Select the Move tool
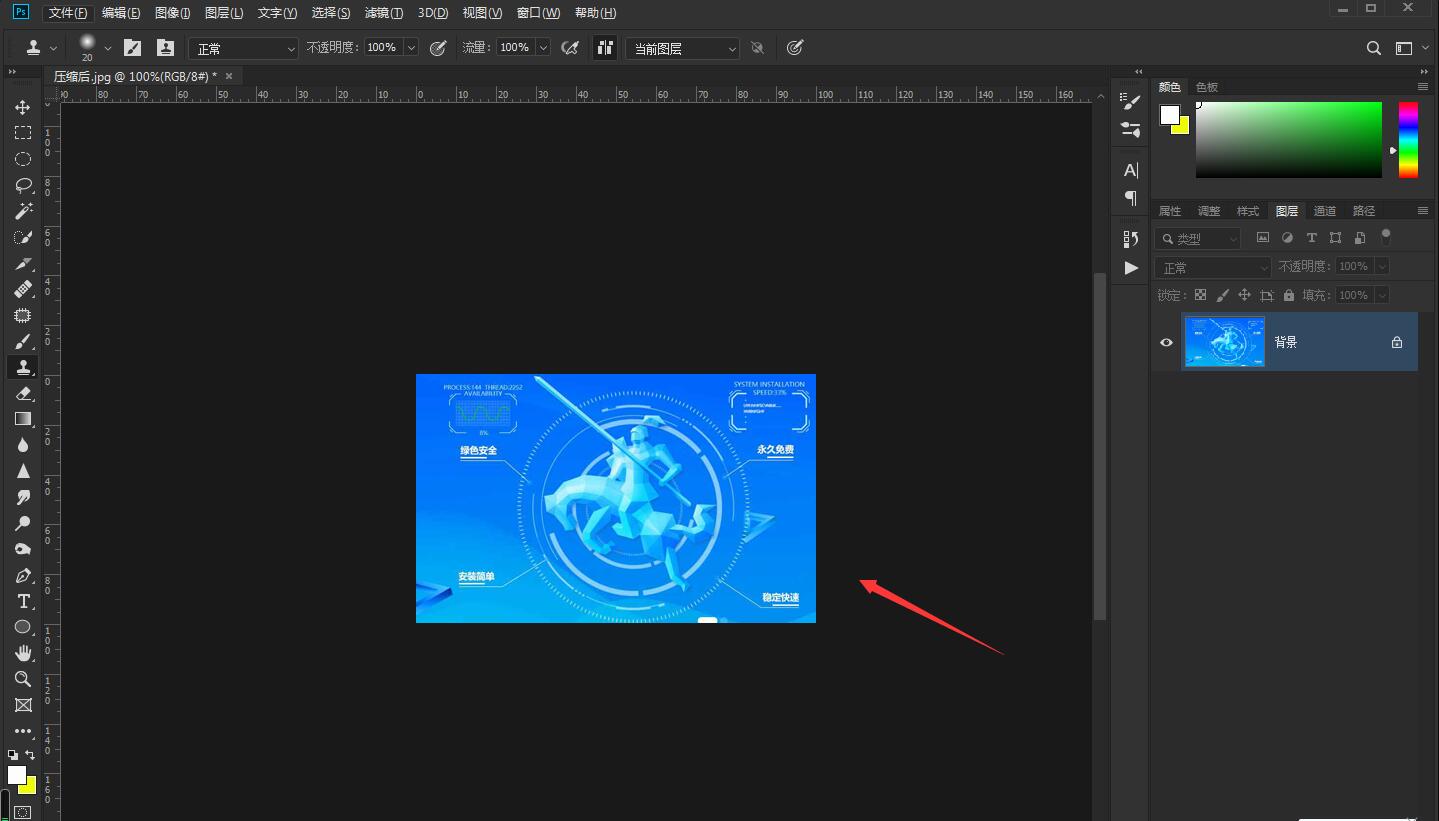 tap(22, 107)
